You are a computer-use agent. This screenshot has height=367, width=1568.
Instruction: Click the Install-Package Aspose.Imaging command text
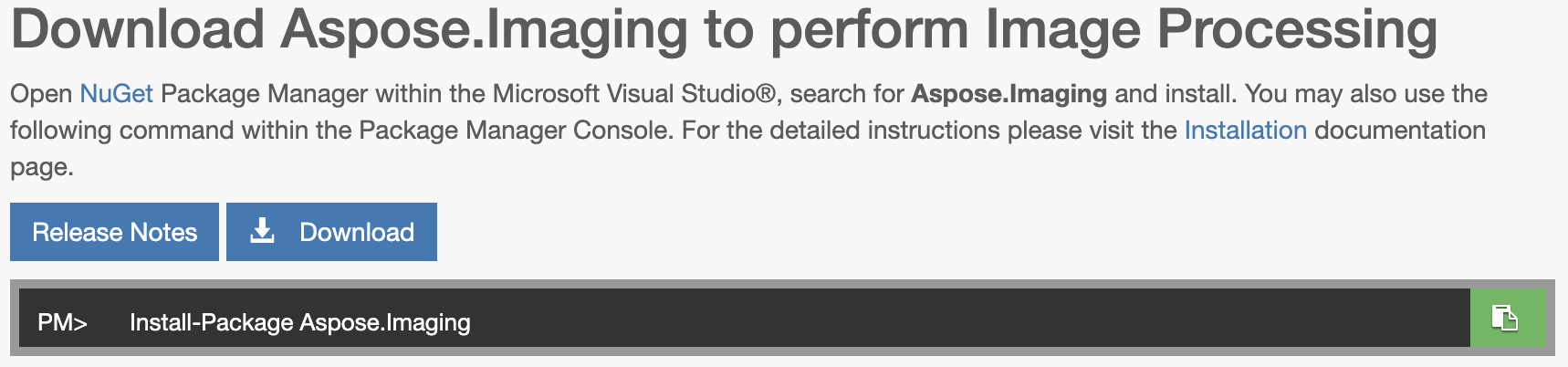tap(299, 322)
